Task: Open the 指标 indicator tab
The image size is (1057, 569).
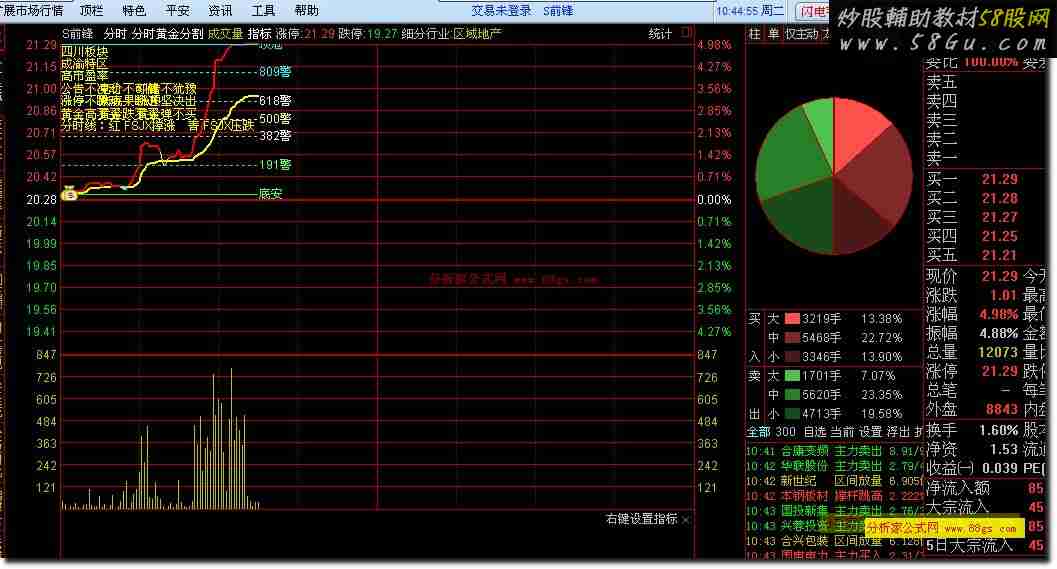Action: pos(260,34)
